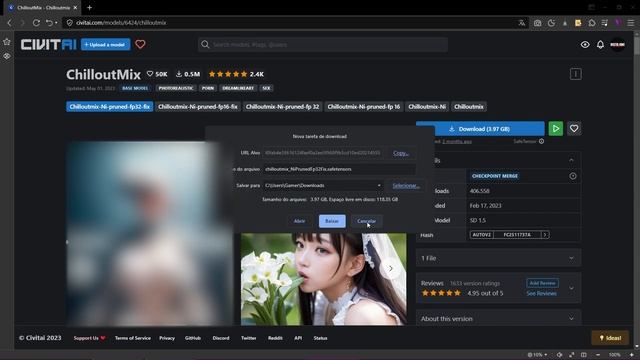Click the translate page icon in address bar

(x=522, y=23)
